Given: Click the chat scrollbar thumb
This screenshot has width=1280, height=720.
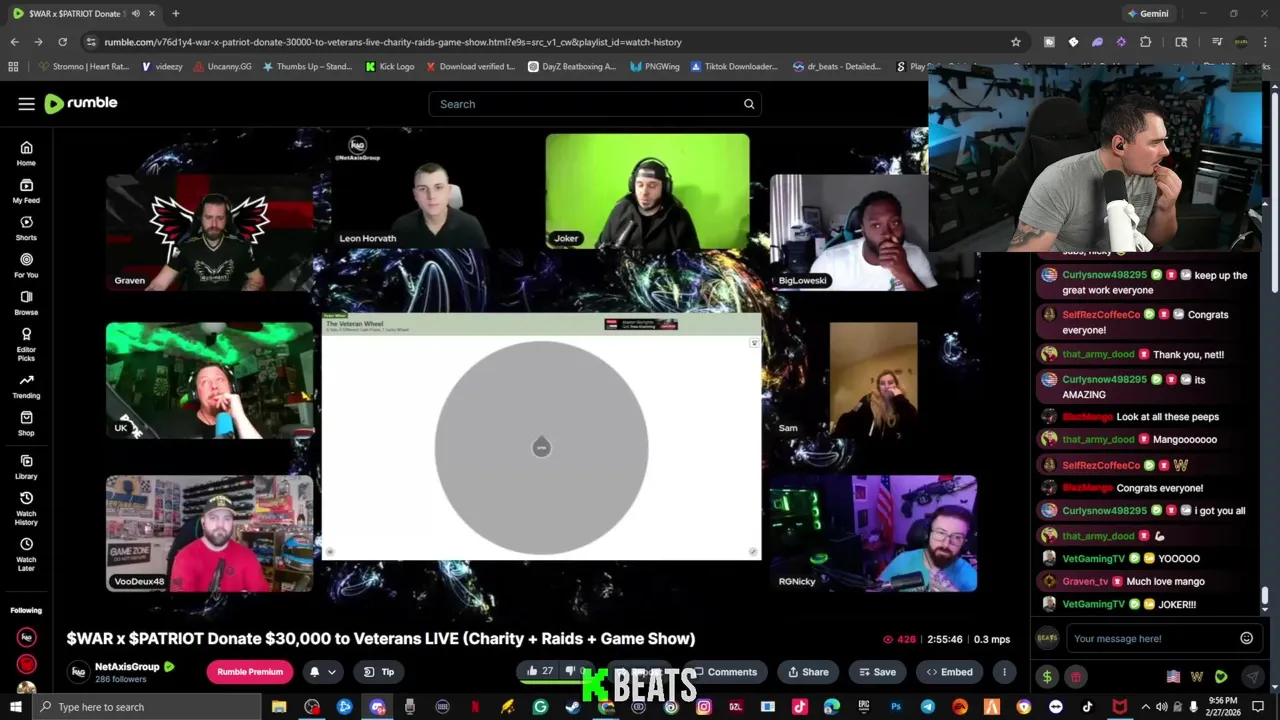Looking at the screenshot, I should coord(1264,597).
